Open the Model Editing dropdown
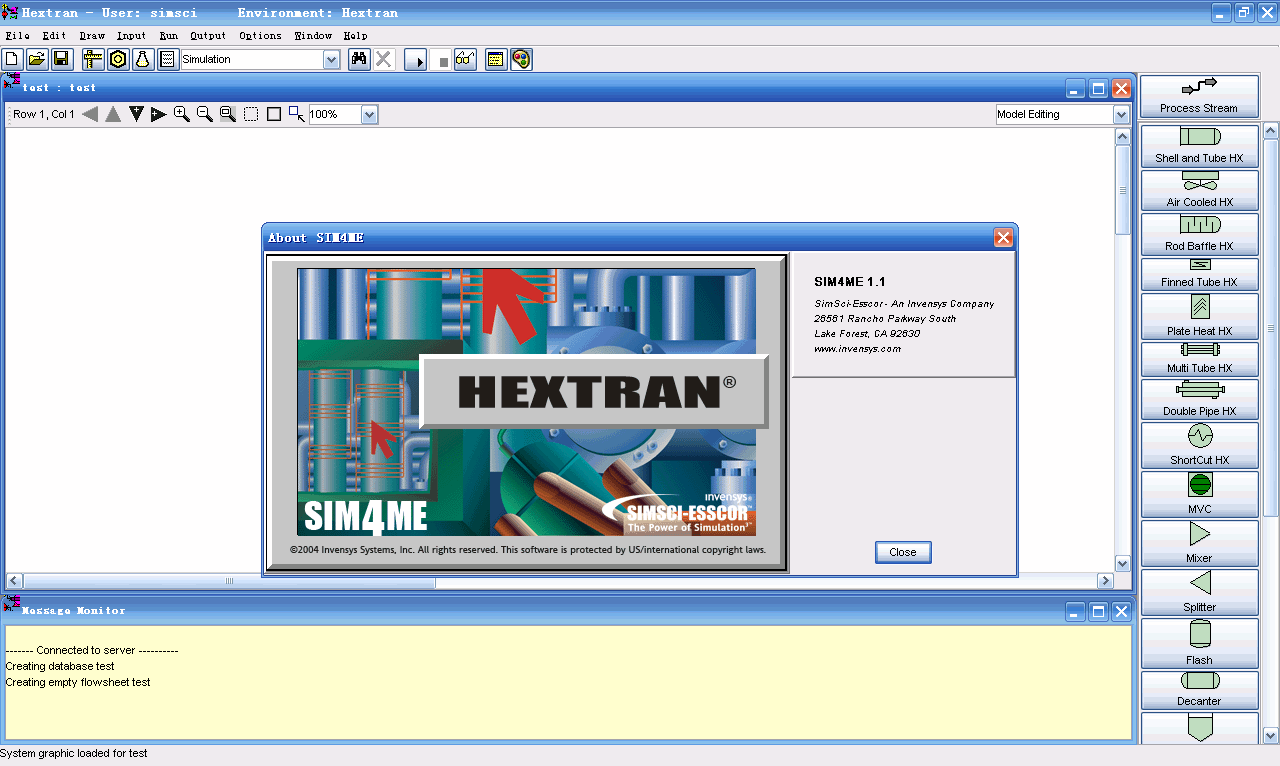 tap(1121, 115)
